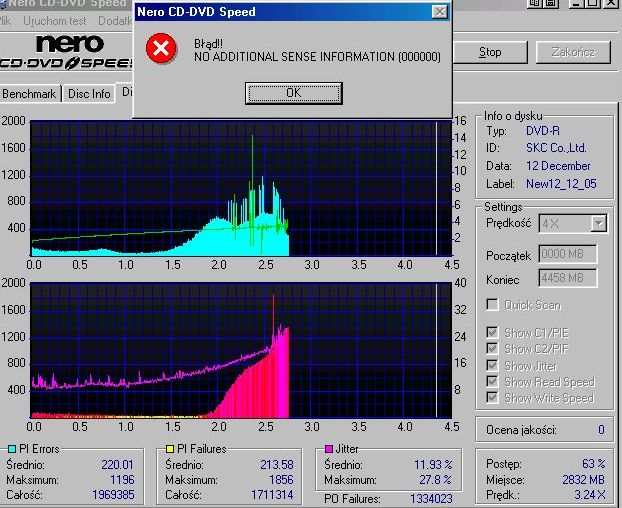Click the PI Errors average 220.01

pos(117,464)
